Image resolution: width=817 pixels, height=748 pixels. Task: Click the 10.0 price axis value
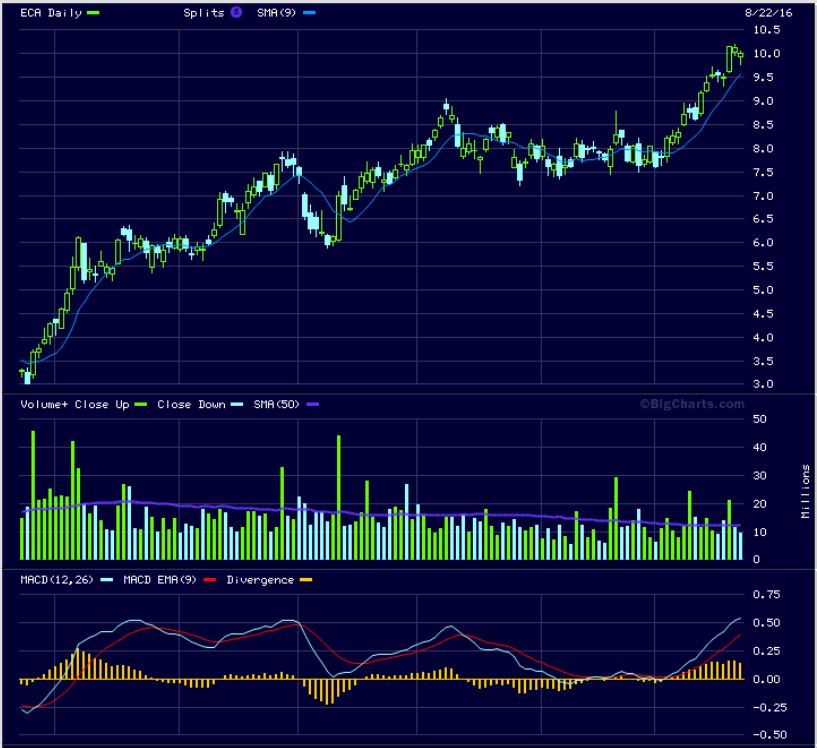coord(766,54)
